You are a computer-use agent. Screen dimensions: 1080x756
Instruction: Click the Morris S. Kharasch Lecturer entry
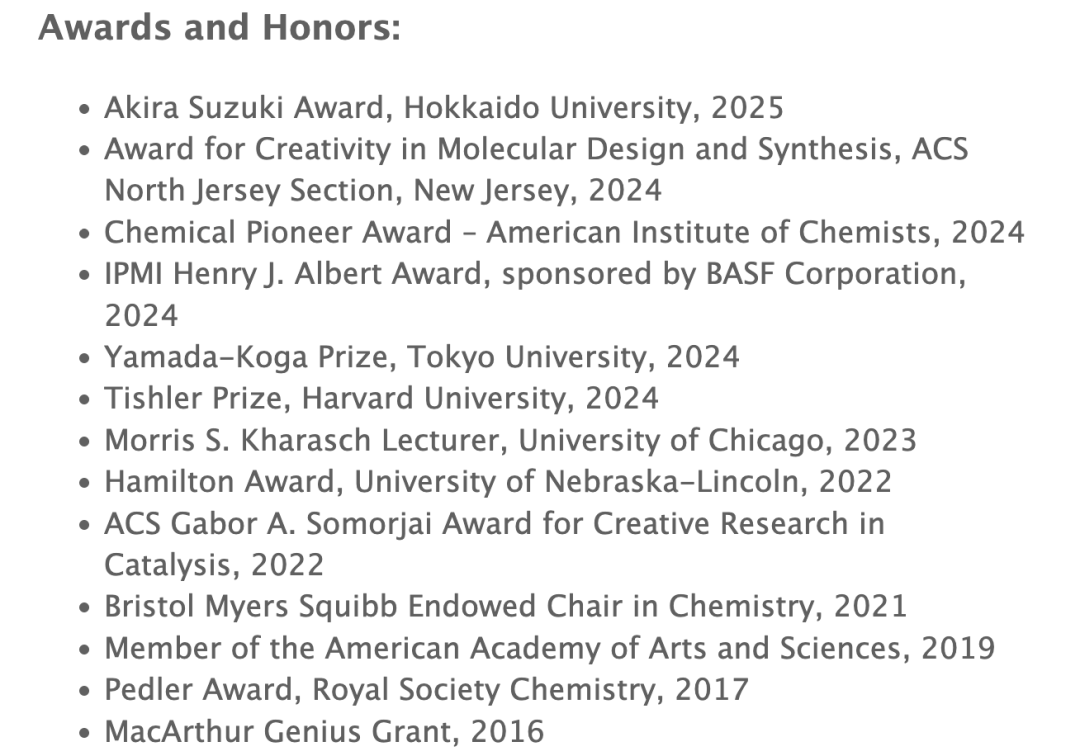pos(510,441)
